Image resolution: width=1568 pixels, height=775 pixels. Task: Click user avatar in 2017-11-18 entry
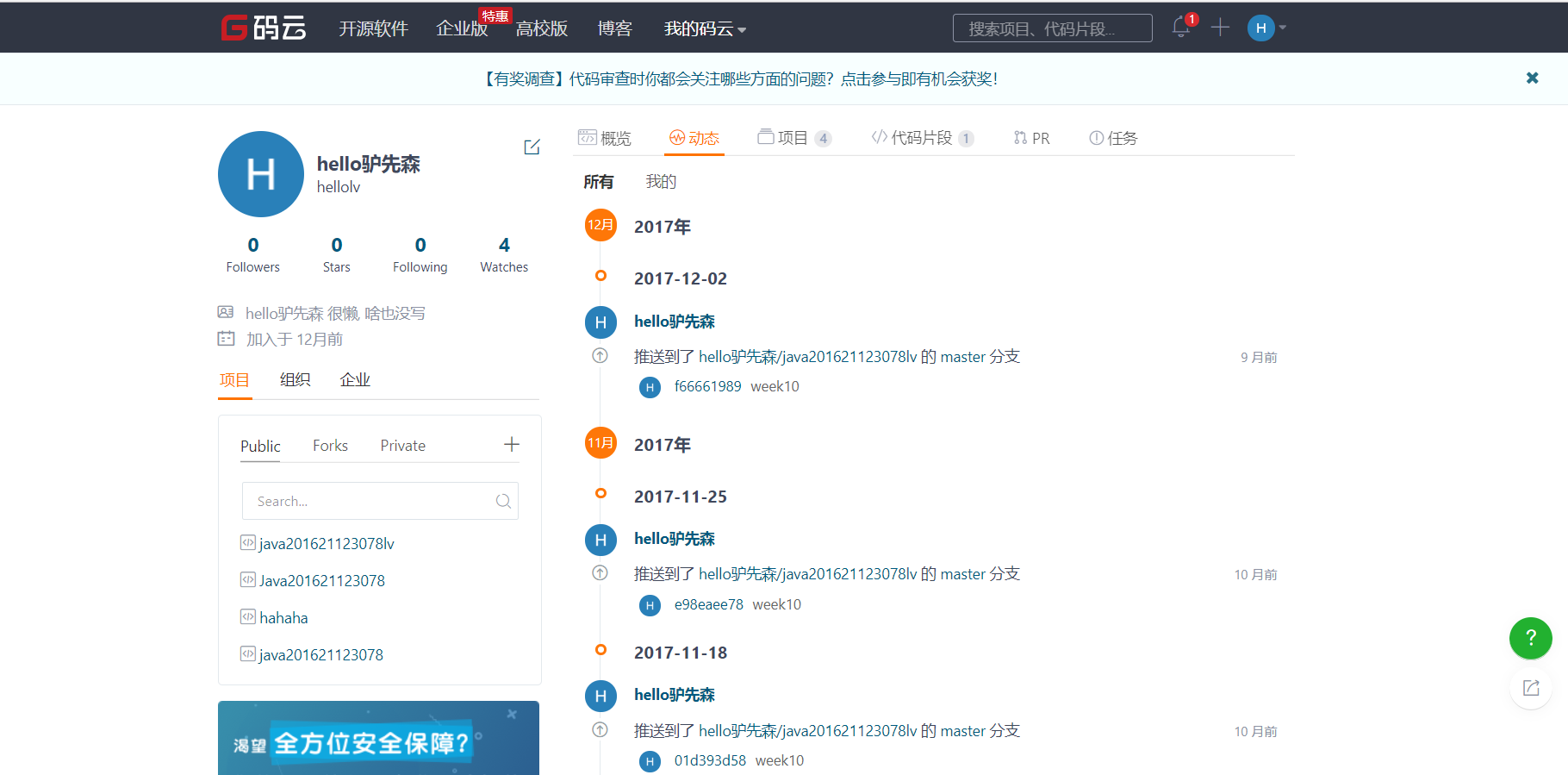pos(600,697)
